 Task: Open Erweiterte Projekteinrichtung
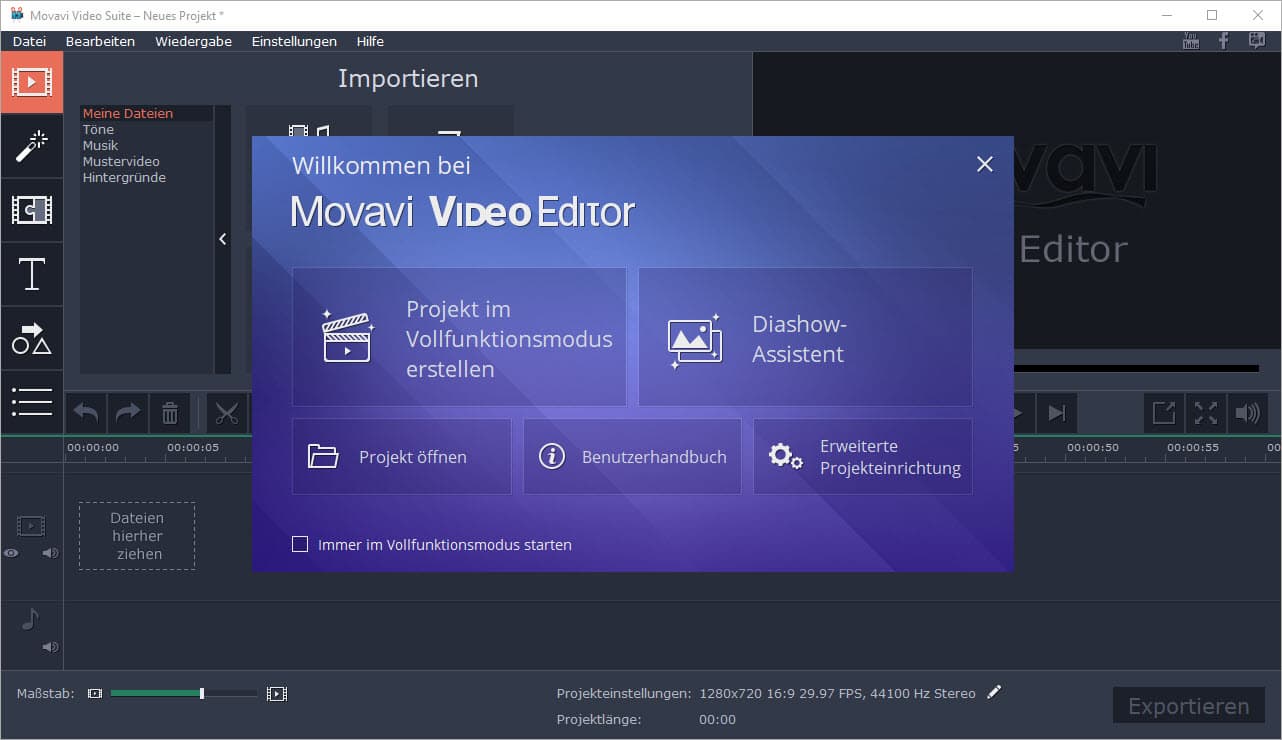click(x=862, y=456)
